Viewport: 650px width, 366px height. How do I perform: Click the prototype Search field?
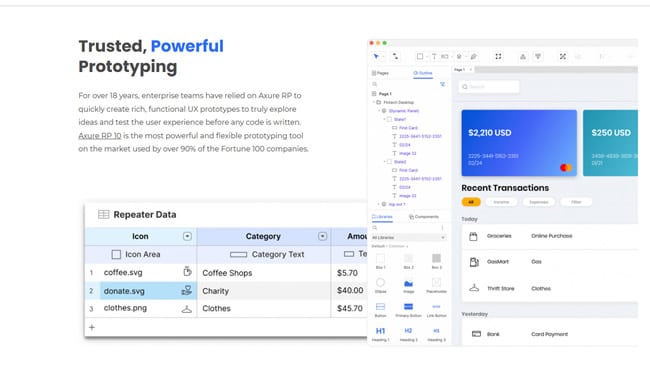pos(489,87)
